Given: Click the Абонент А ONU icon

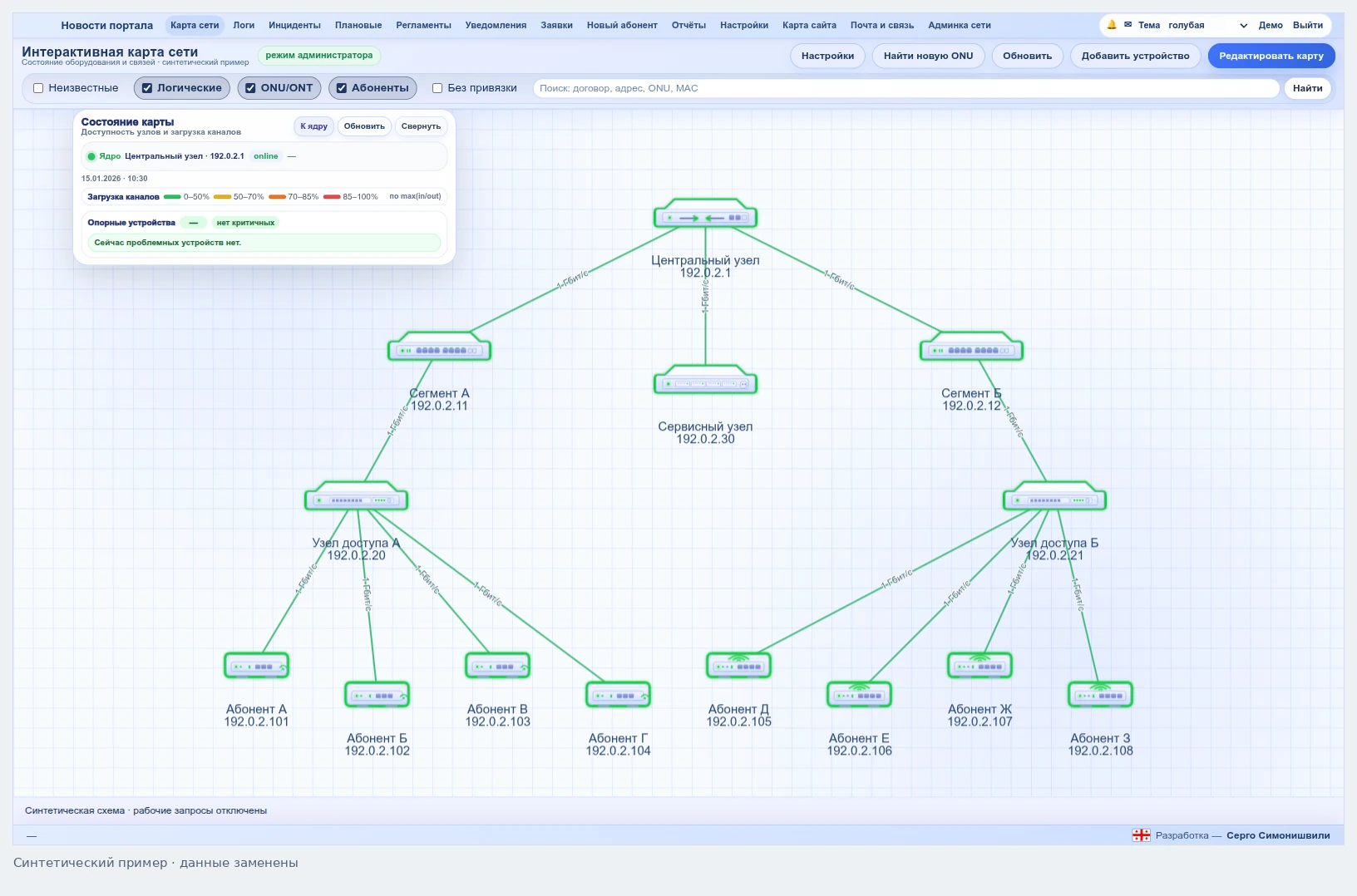Looking at the screenshot, I should pyautogui.click(x=256, y=665).
